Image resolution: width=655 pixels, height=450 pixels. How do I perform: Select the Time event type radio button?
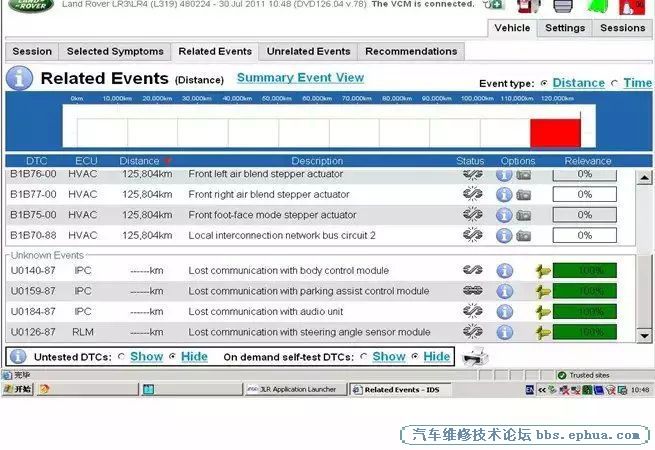pyautogui.click(x=614, y=84)
